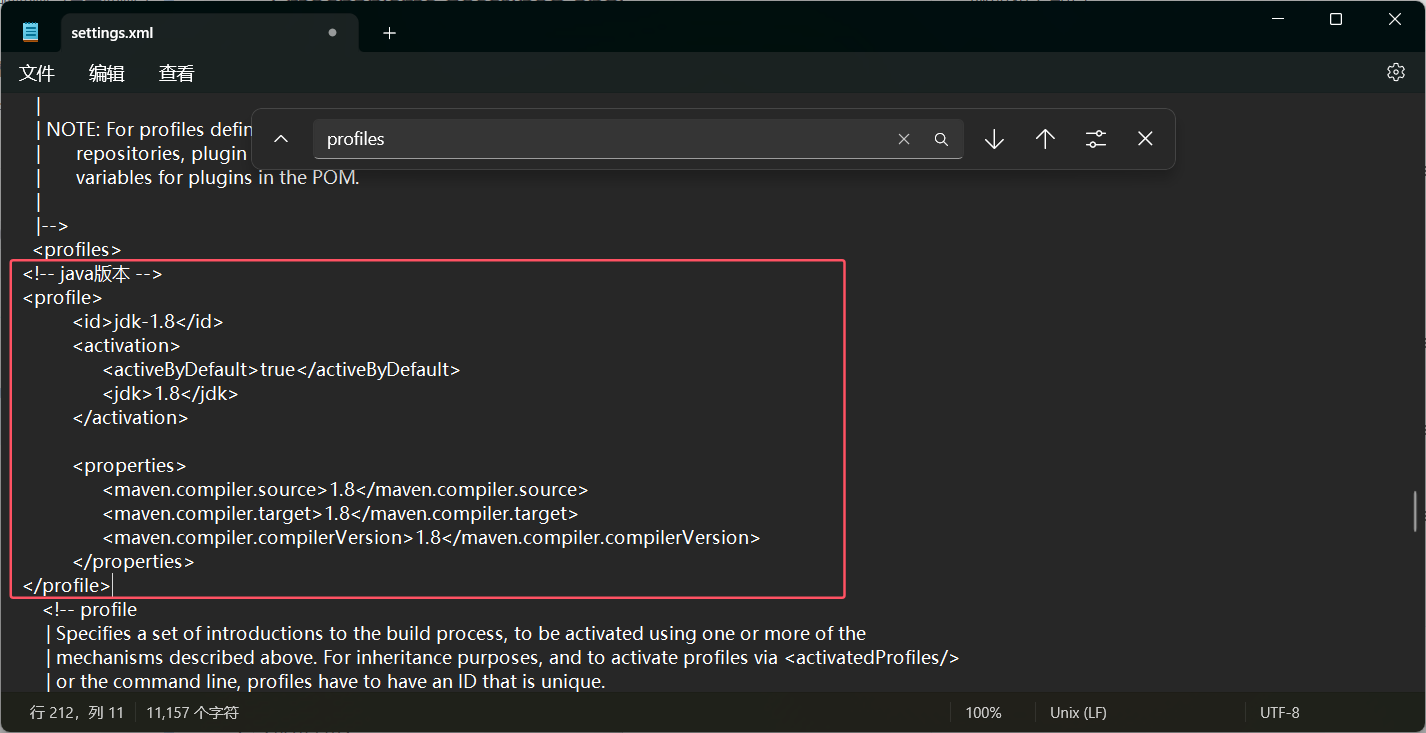Open the 编辑 menu
Image resolution: width=1426 pixels, height=733 pixels.
coord(107,73)
